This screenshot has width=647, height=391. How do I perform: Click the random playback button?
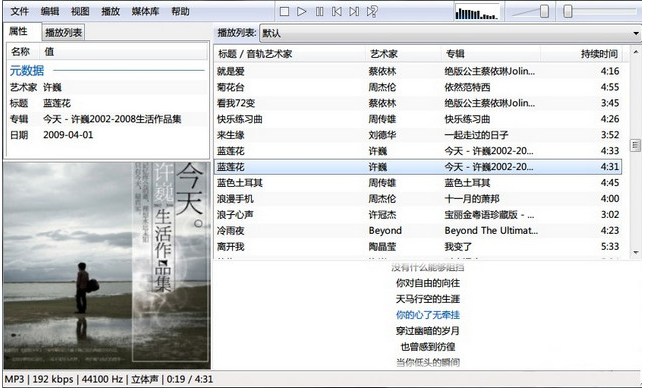[372, 12]
